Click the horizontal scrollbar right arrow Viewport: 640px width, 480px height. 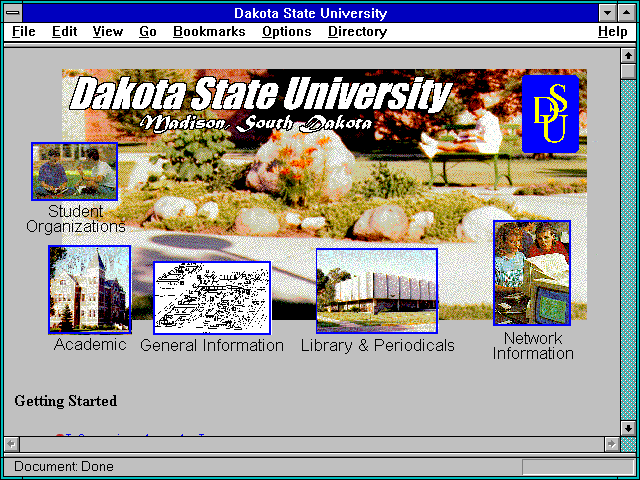coord(611,444)
